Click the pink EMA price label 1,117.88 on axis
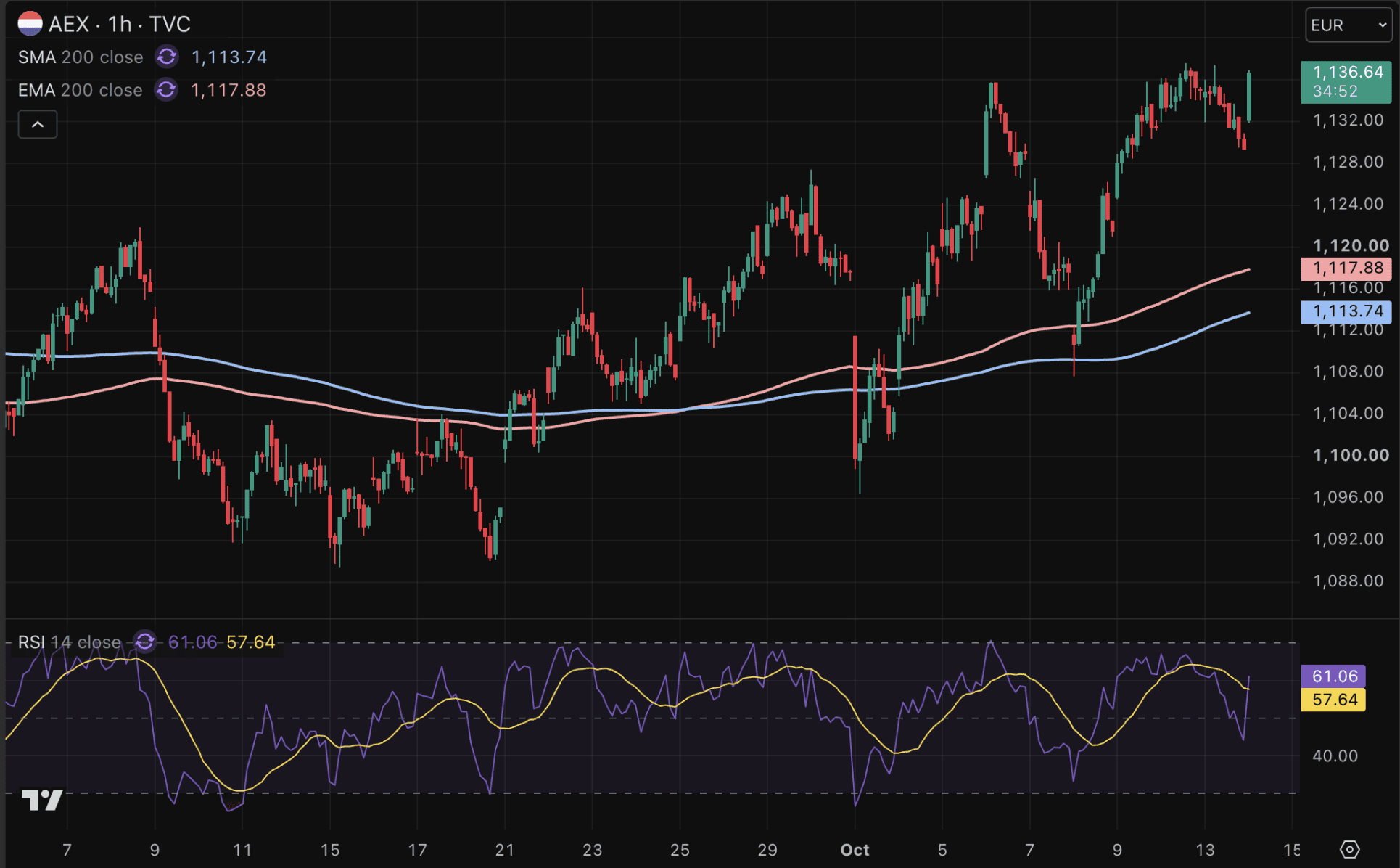 (1346, 269)
